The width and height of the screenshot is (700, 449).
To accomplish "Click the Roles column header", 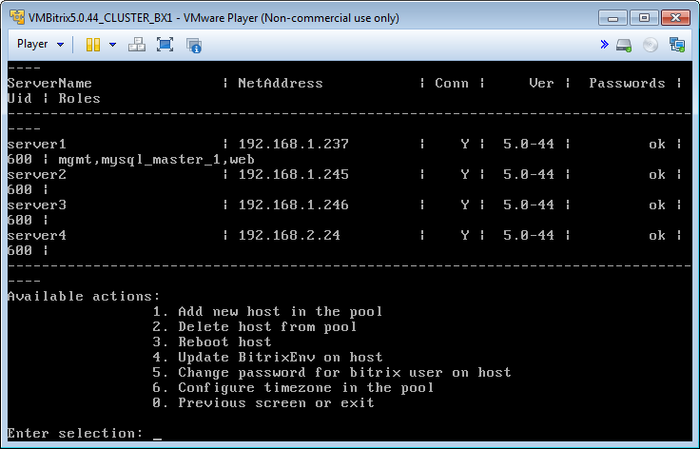I will tap(79, 99).
